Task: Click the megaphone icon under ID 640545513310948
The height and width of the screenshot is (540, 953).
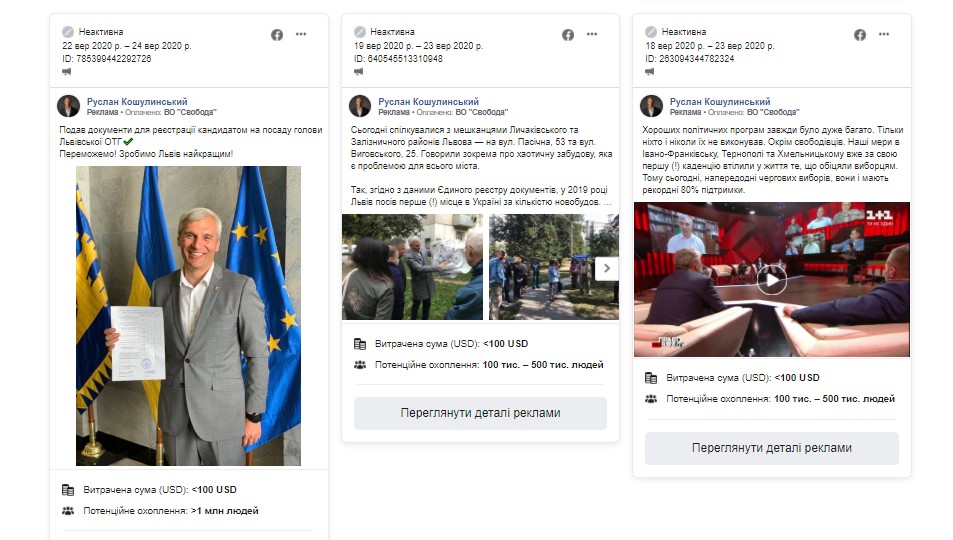Action: coord(359,71)
